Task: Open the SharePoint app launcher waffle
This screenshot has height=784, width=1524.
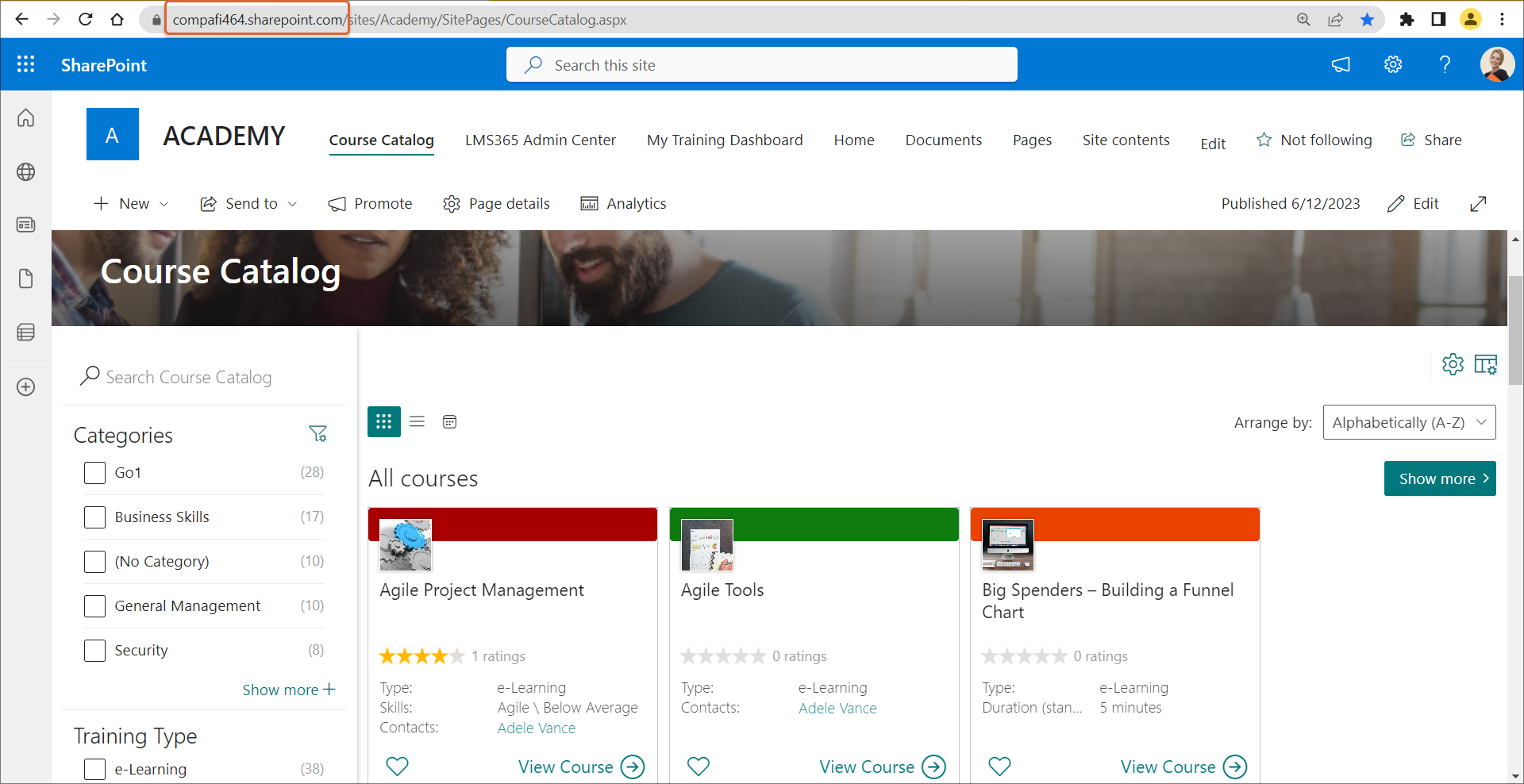Action: pyautogui.click(x=25, y=64)
